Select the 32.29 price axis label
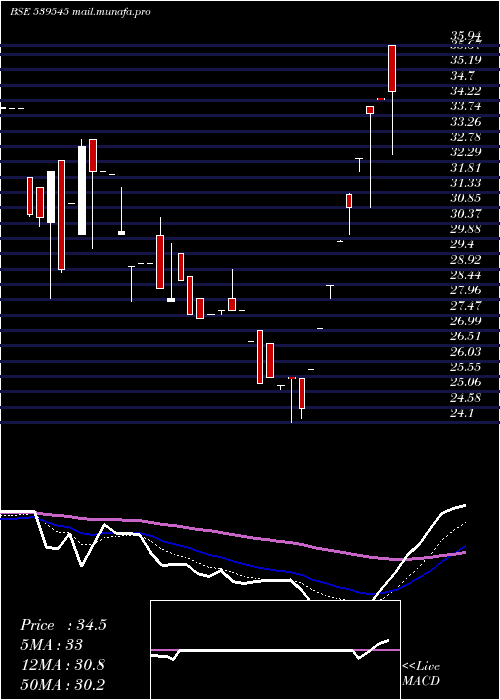 [x=465, y=152]
